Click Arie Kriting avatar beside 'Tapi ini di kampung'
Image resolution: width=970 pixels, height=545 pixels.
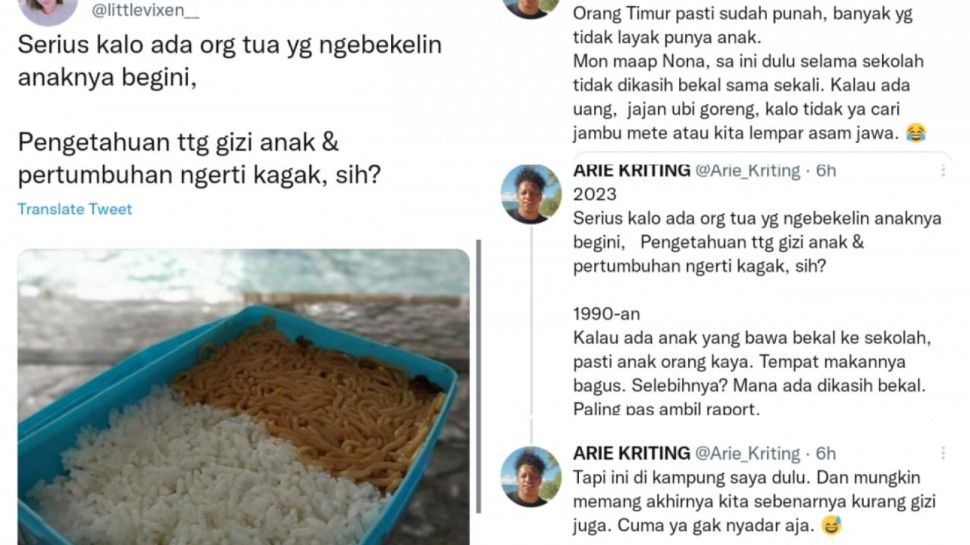pyautogui.click(x=531, y=476)
